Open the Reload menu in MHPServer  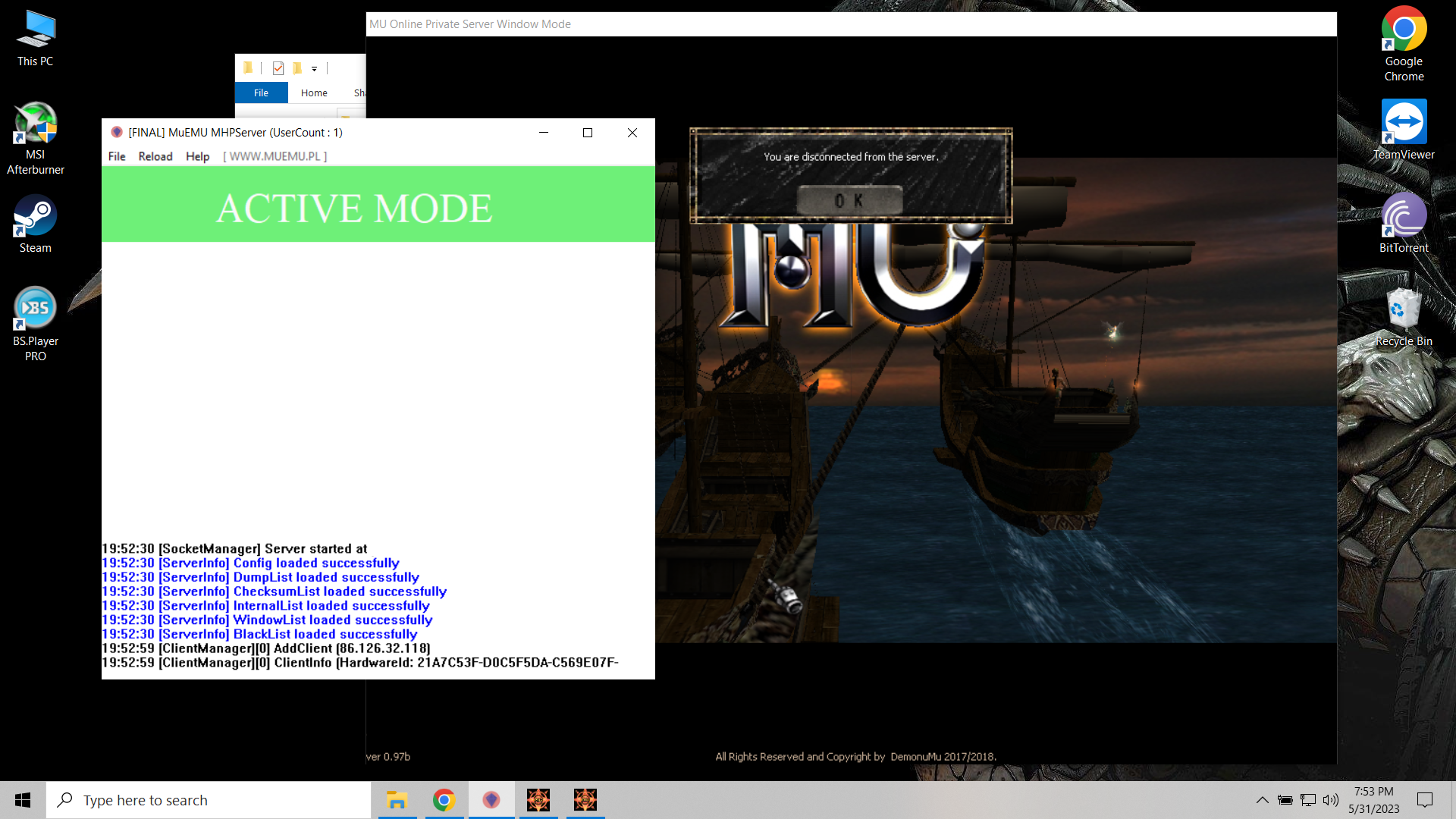click(x=155, y=156)
